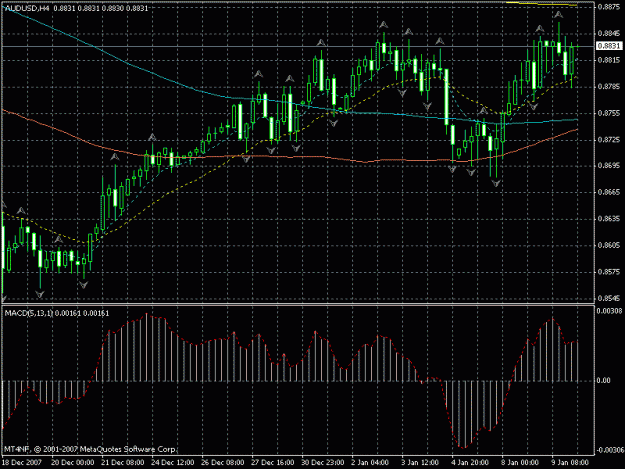Click the MACD(5,13,1) indicator label

tap(29, 314)
